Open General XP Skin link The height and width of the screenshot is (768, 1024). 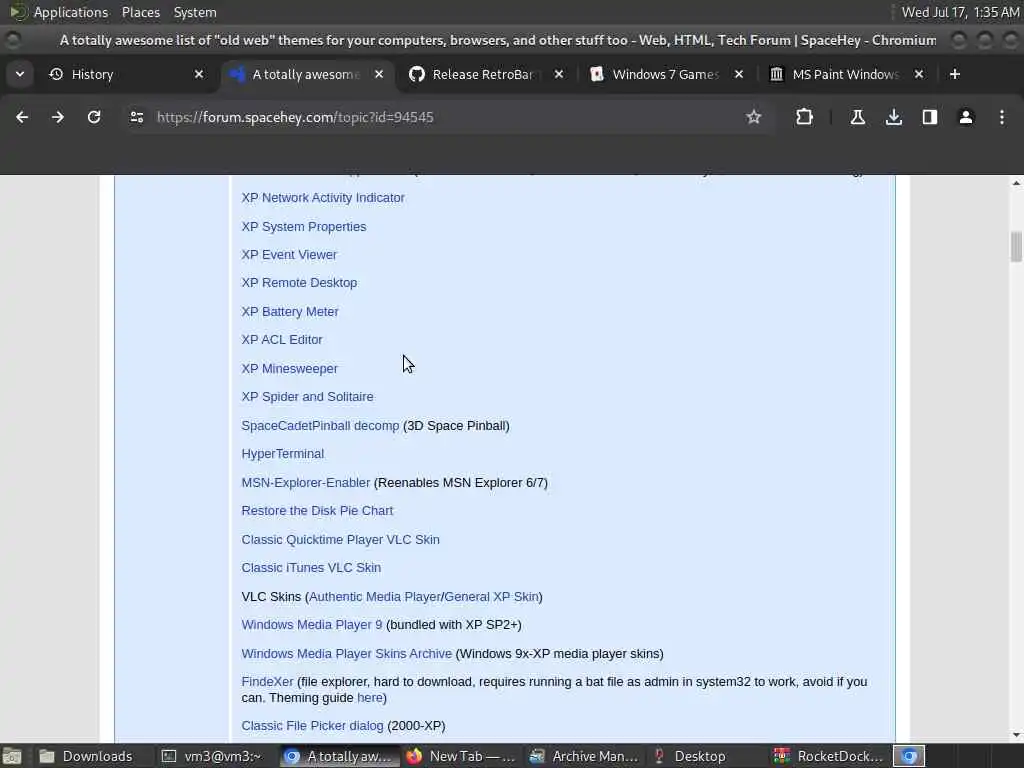coord(491,597)
